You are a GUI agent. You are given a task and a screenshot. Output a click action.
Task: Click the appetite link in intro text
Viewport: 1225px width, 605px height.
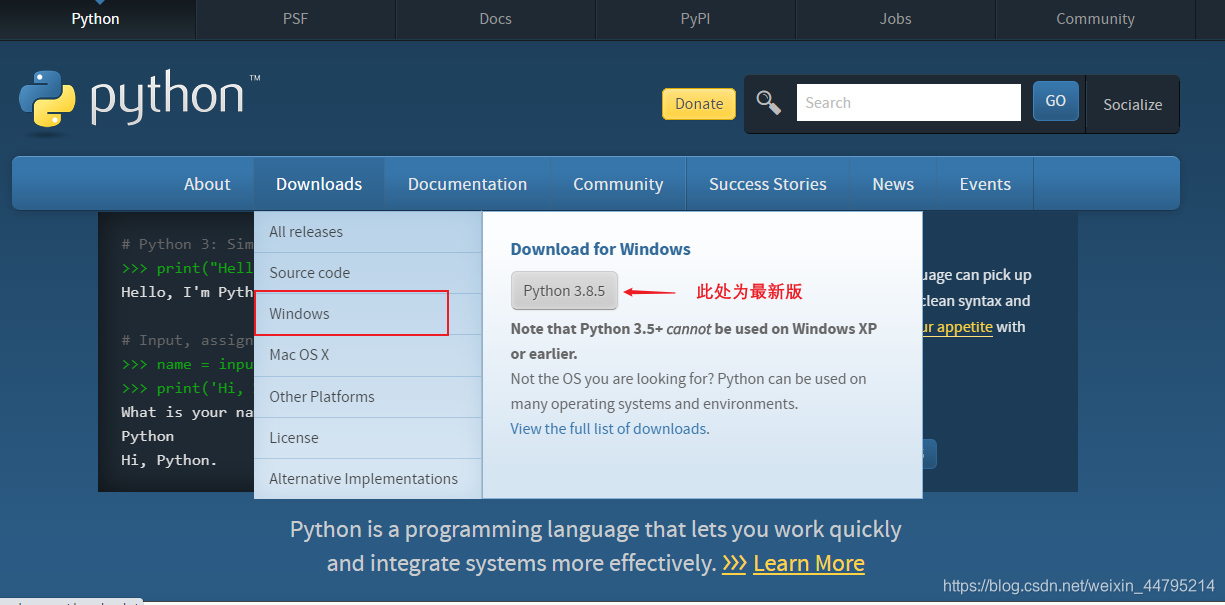[957, 327]
